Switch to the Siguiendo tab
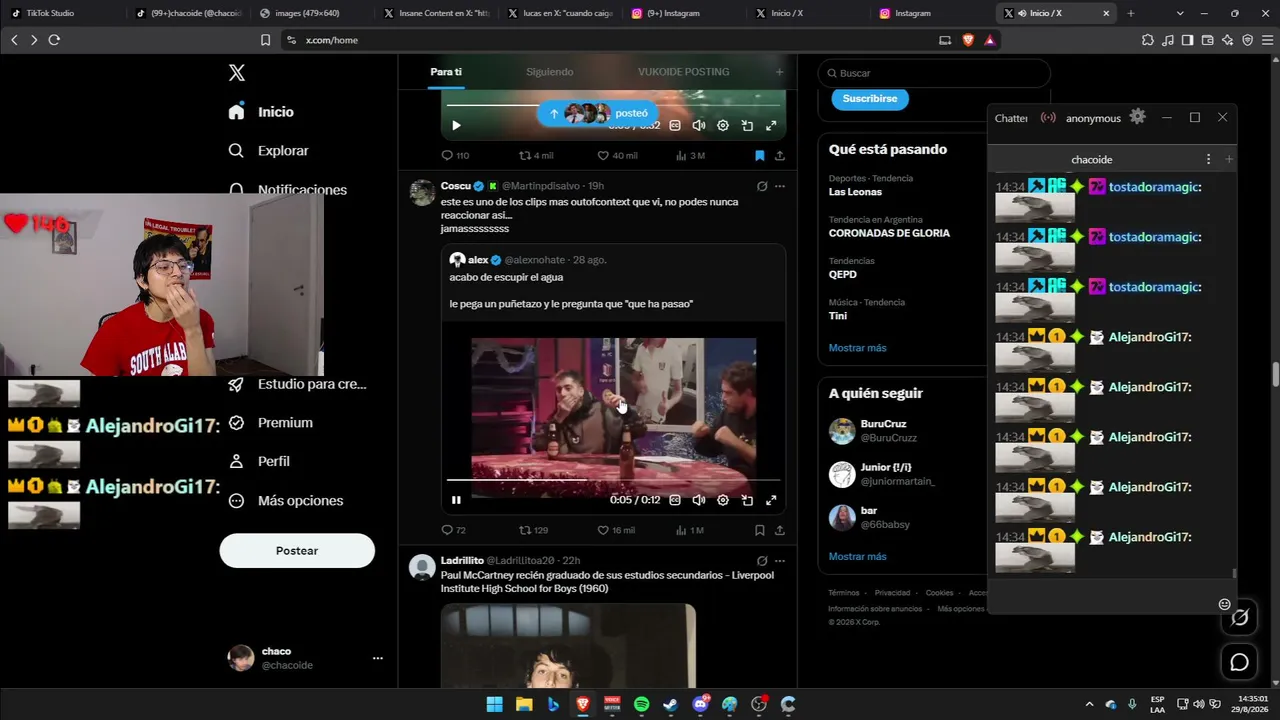1280x720 pixels. click(x=550, y=72)
